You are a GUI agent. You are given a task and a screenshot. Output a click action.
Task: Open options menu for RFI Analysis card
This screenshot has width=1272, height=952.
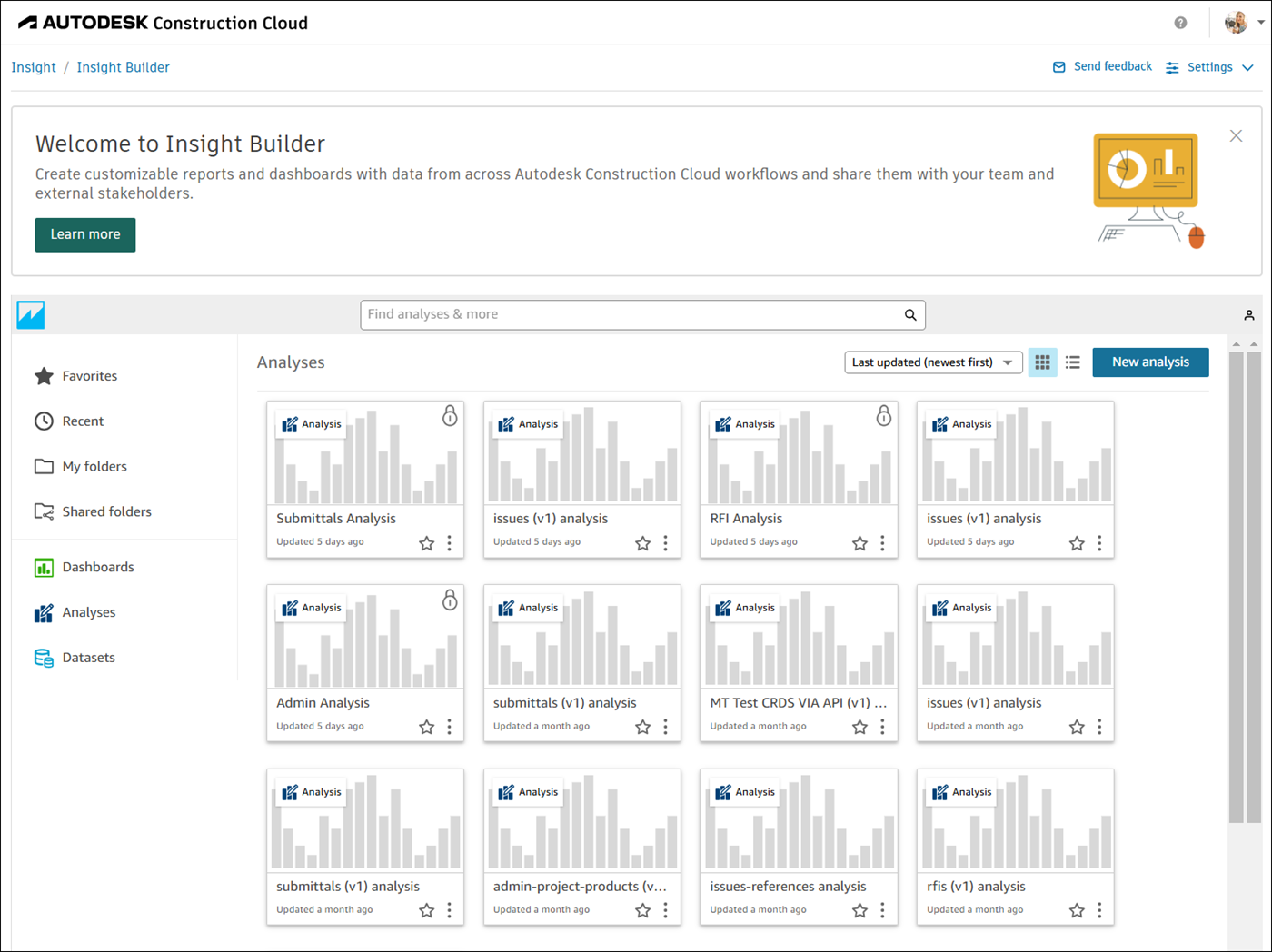click(882, 543)
